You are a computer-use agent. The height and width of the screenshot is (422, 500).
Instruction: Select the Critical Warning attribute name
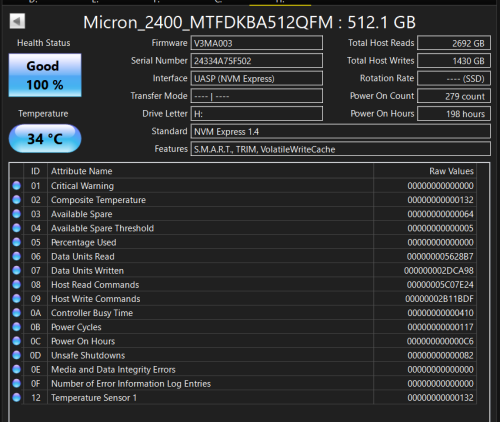82,186
